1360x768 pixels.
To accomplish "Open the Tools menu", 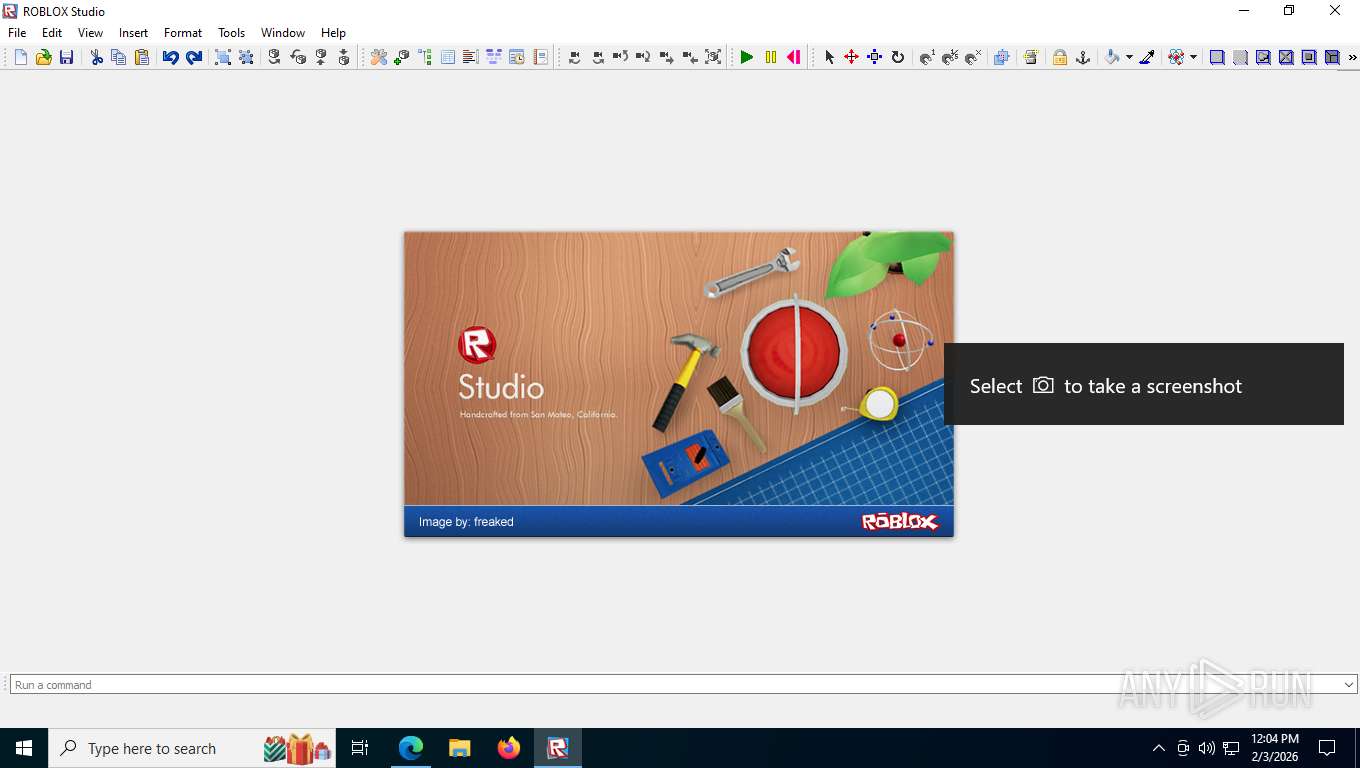I will click(231, 33).
